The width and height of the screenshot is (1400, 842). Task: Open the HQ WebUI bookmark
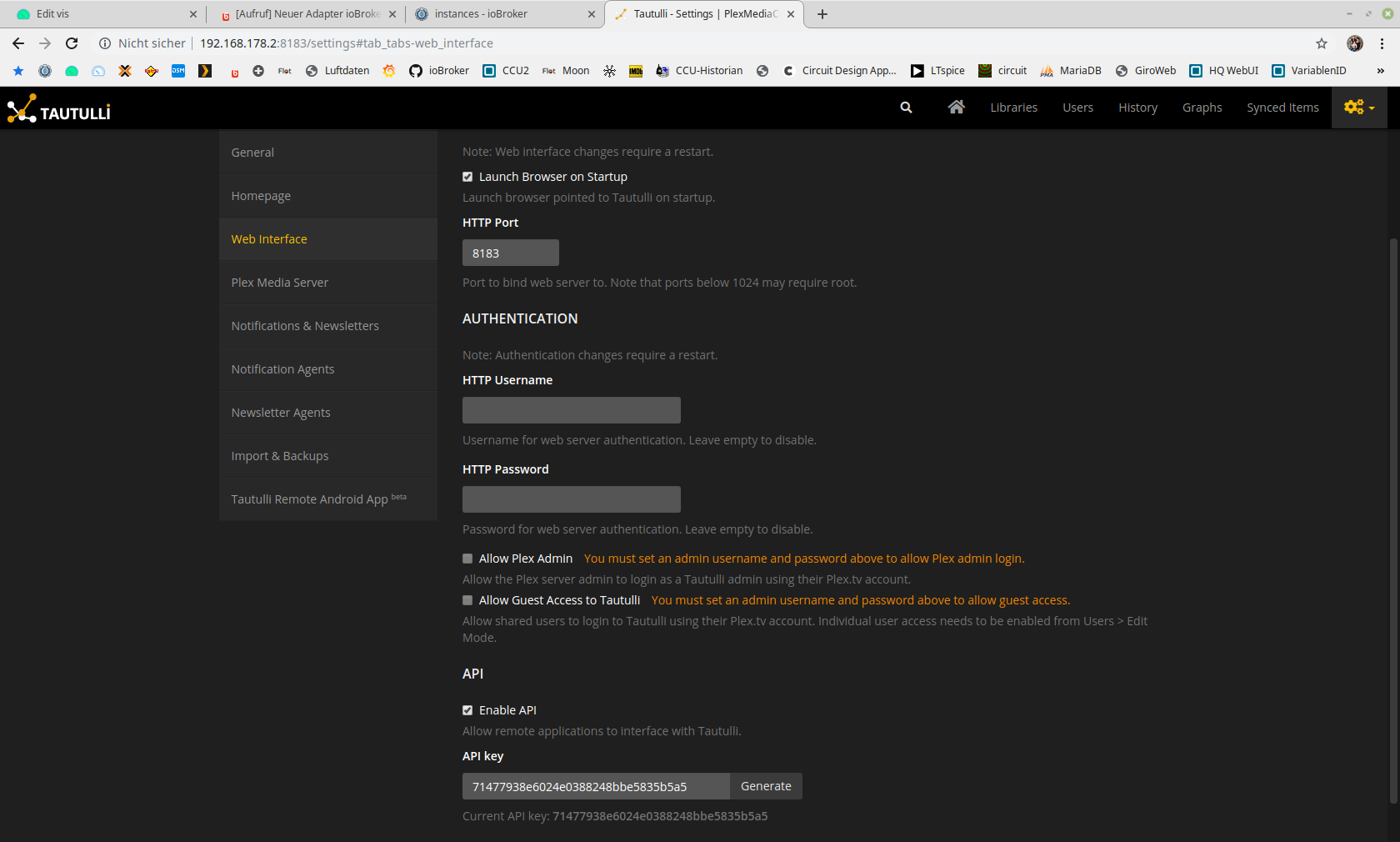pyautogui.click(x=1224, y=71)
